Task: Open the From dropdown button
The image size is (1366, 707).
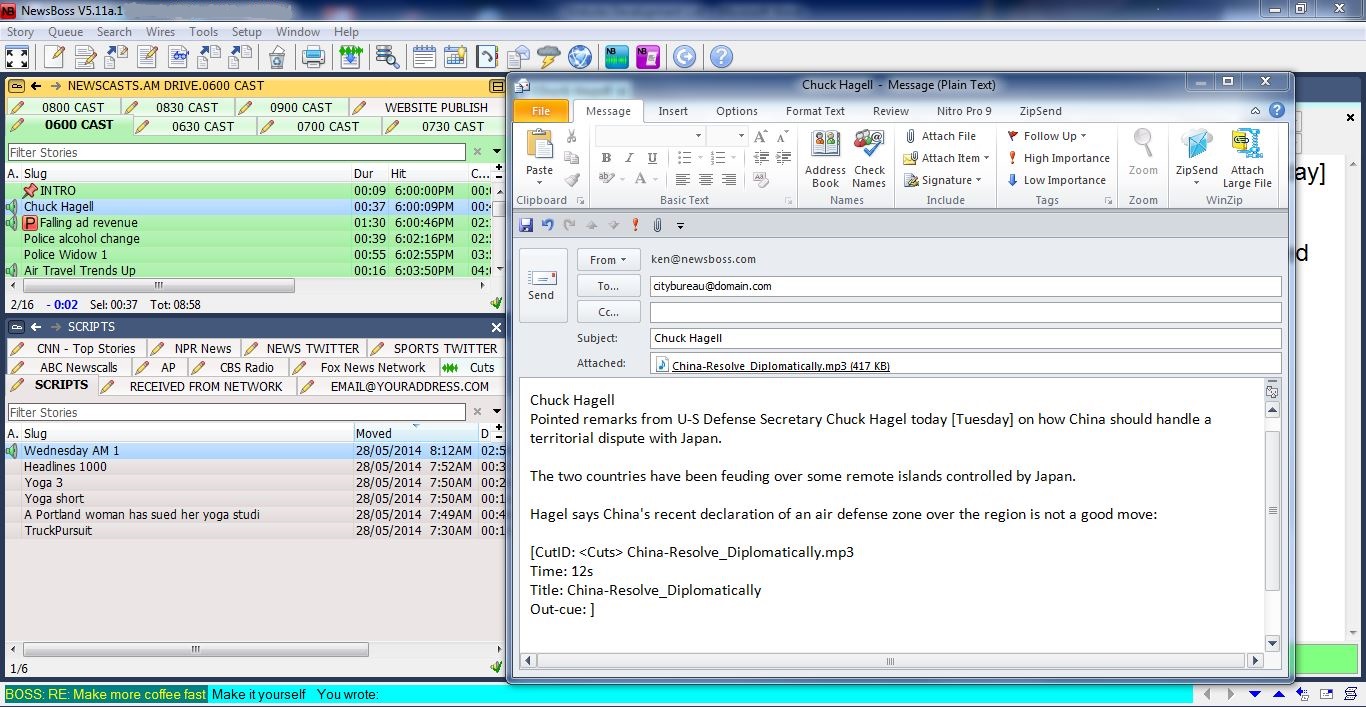Action: [x=608, y=260]
